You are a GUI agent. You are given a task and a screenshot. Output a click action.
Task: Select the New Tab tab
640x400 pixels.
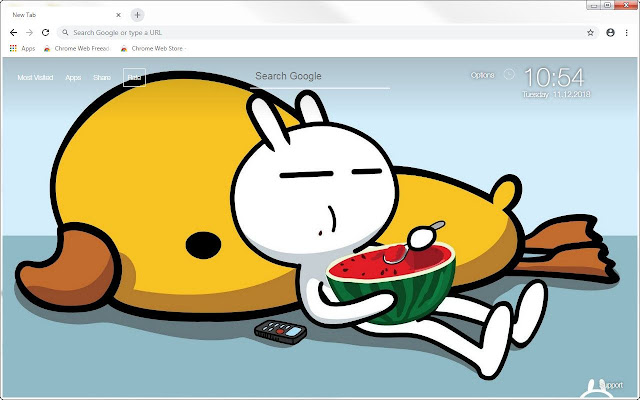point(65,15)
